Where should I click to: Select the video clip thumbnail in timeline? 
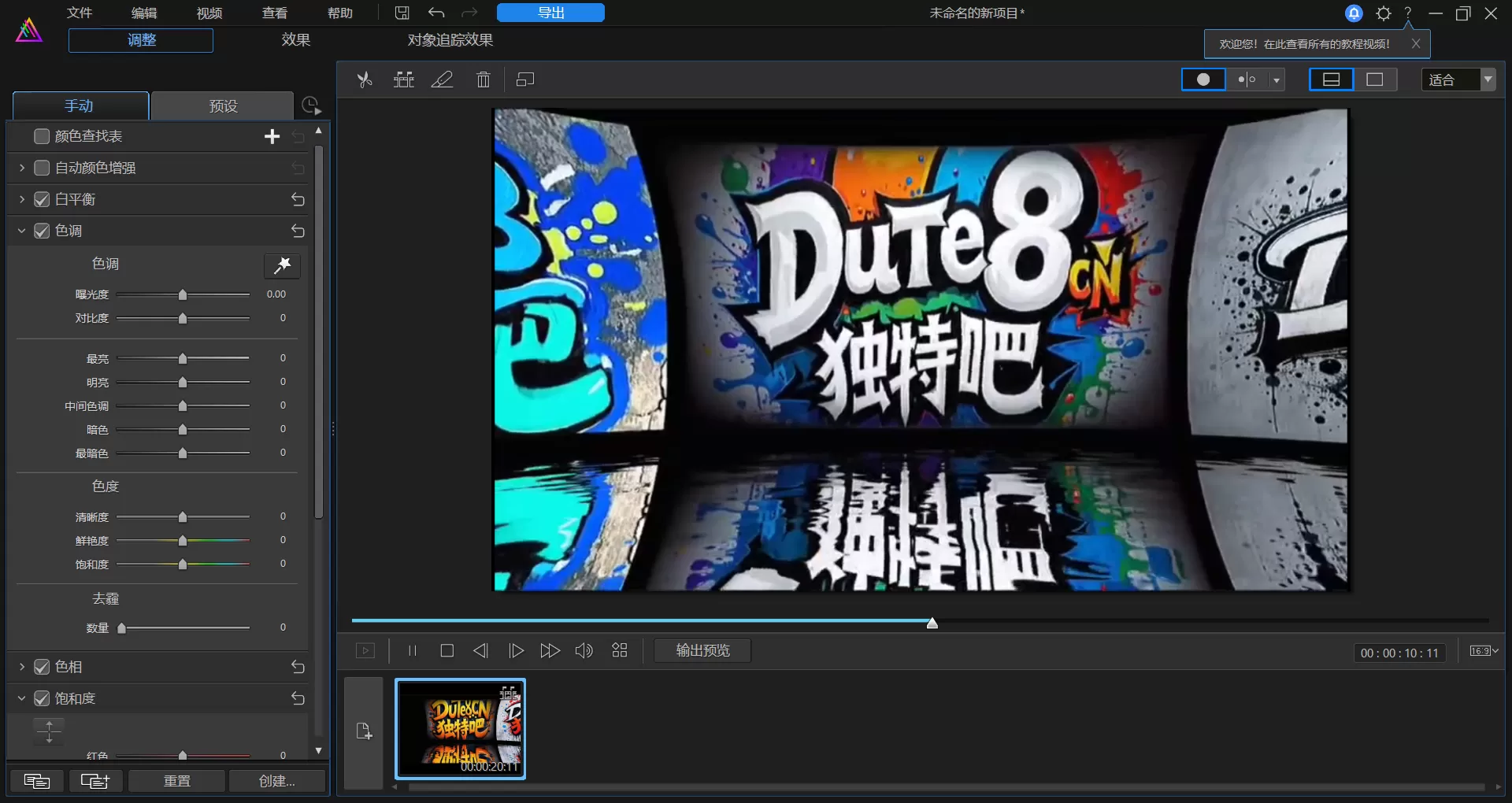point(461,729)
